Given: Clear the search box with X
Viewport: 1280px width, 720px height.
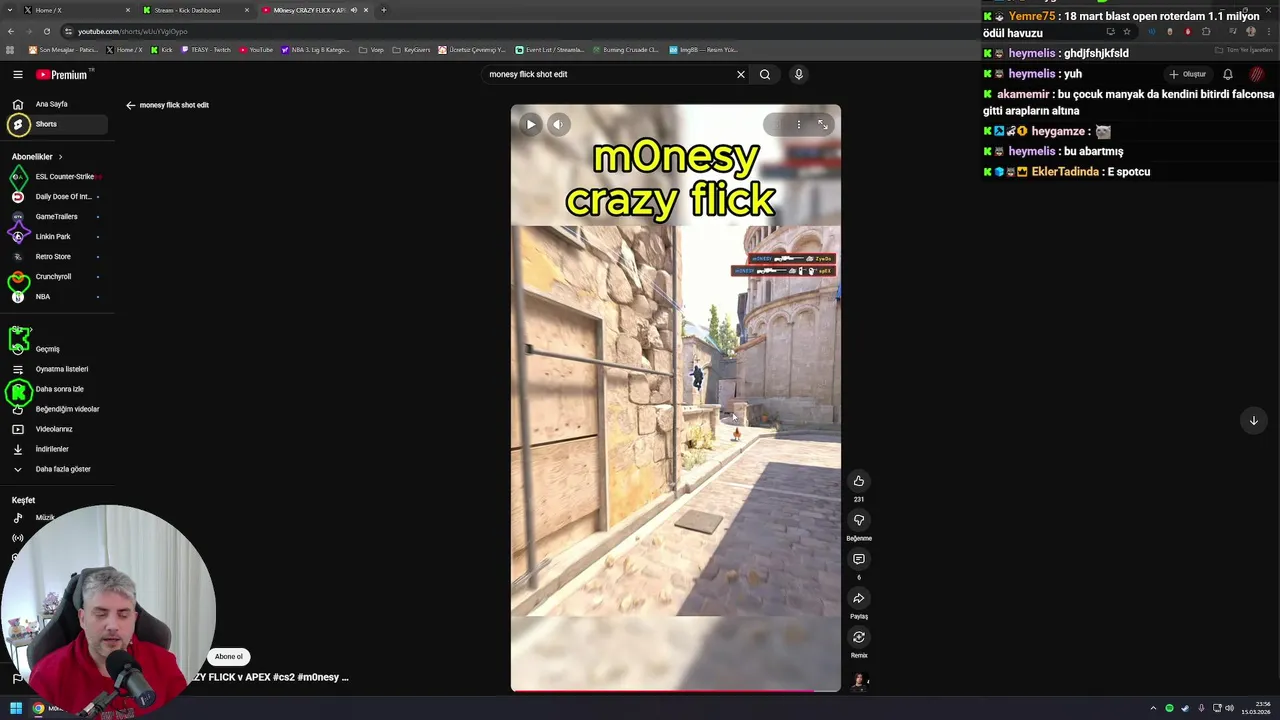Looking at the screenshot, I should [741, 74].
